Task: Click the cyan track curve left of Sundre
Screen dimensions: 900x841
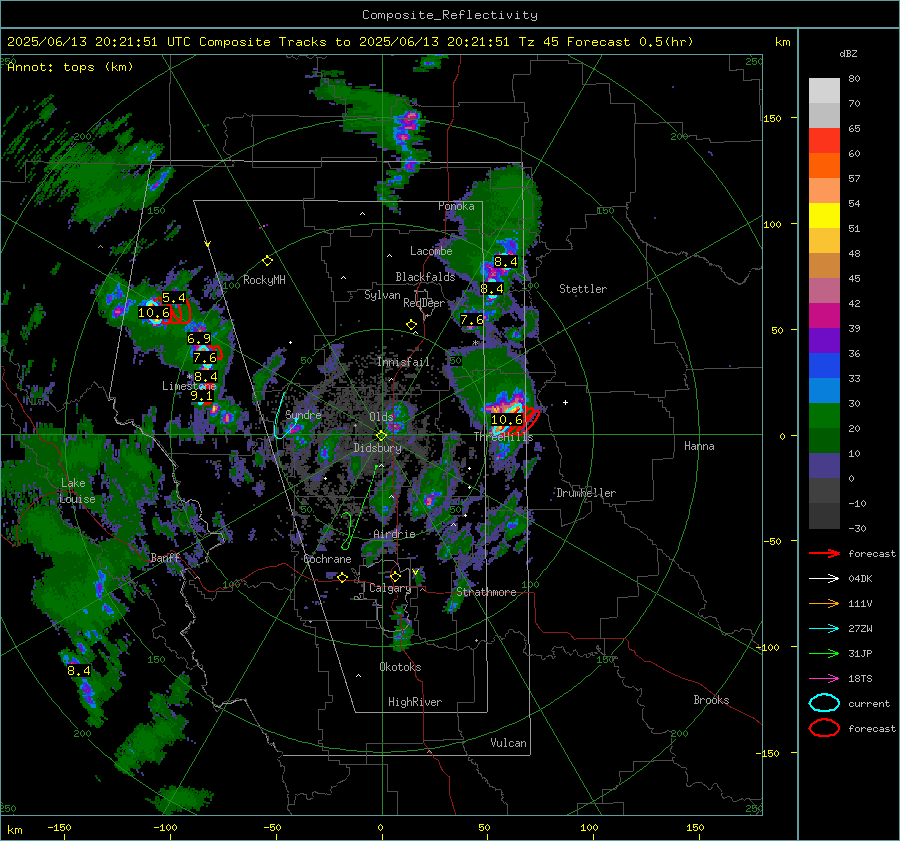Action: point(280,416)
